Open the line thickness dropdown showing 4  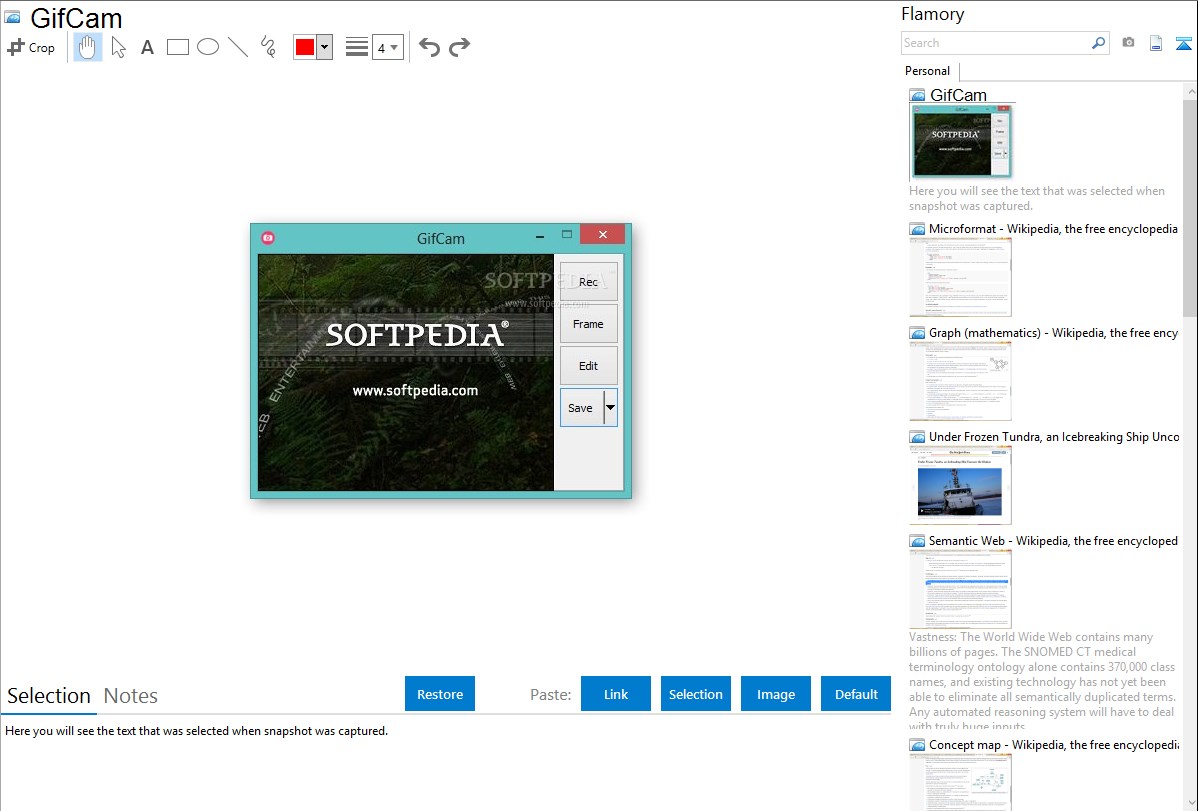(387, 47)
